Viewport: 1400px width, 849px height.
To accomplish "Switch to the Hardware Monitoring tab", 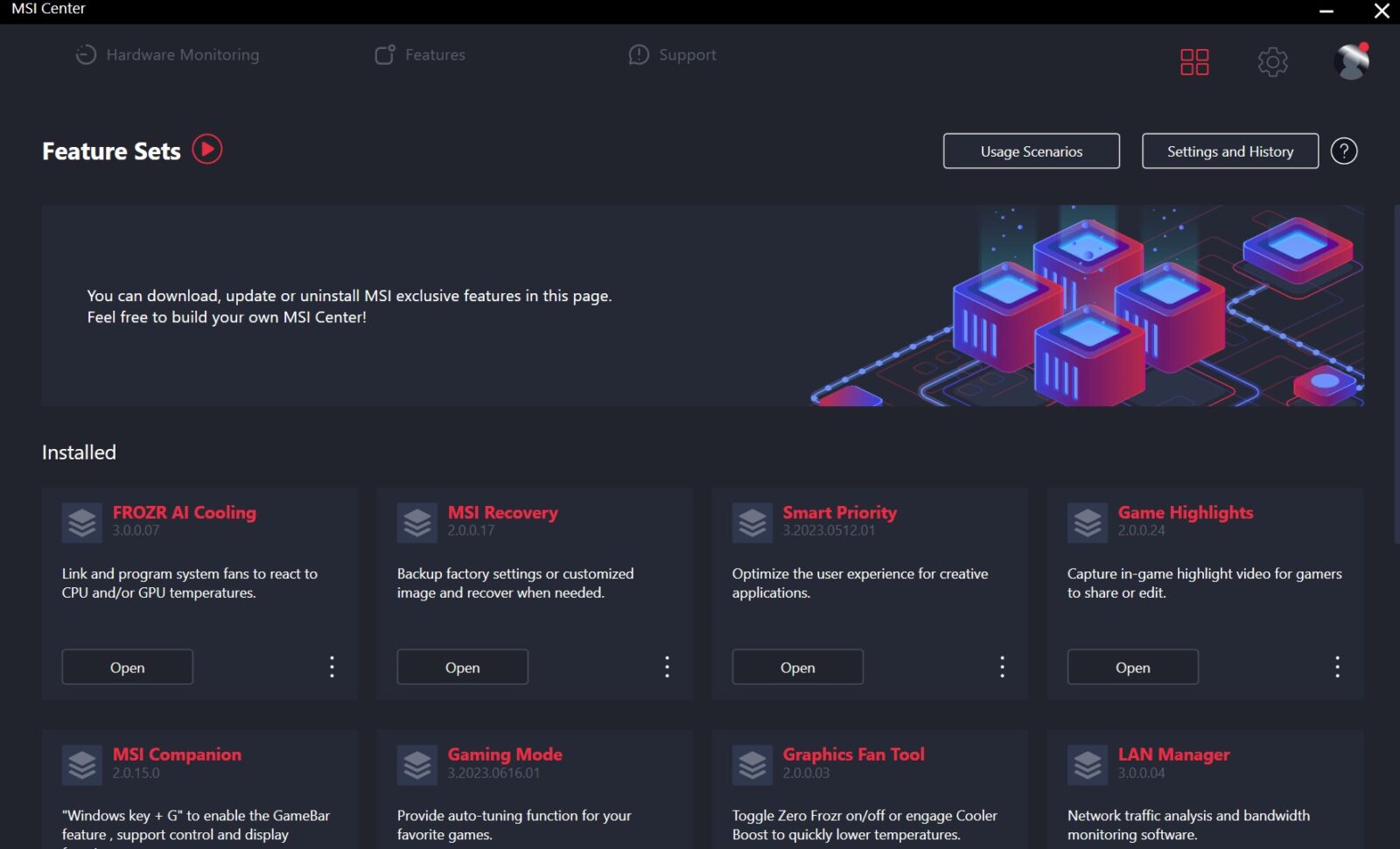I will (167, 55).
